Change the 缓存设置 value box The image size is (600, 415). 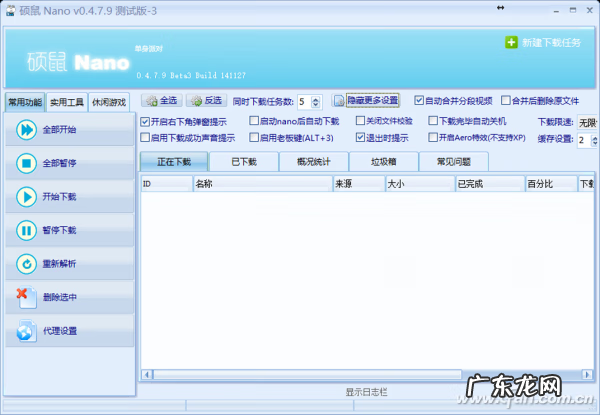tap(583, 140)
